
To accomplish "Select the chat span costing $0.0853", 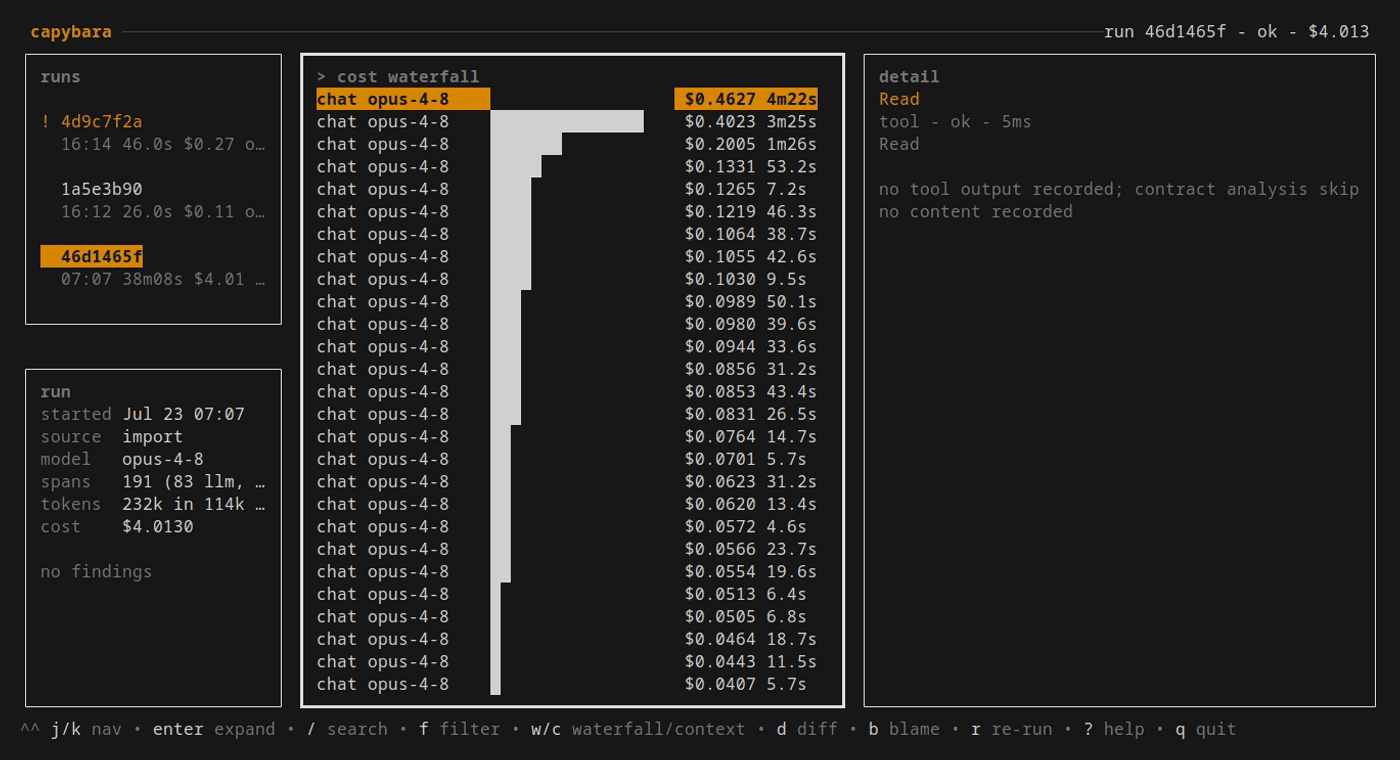I will 567,392.
